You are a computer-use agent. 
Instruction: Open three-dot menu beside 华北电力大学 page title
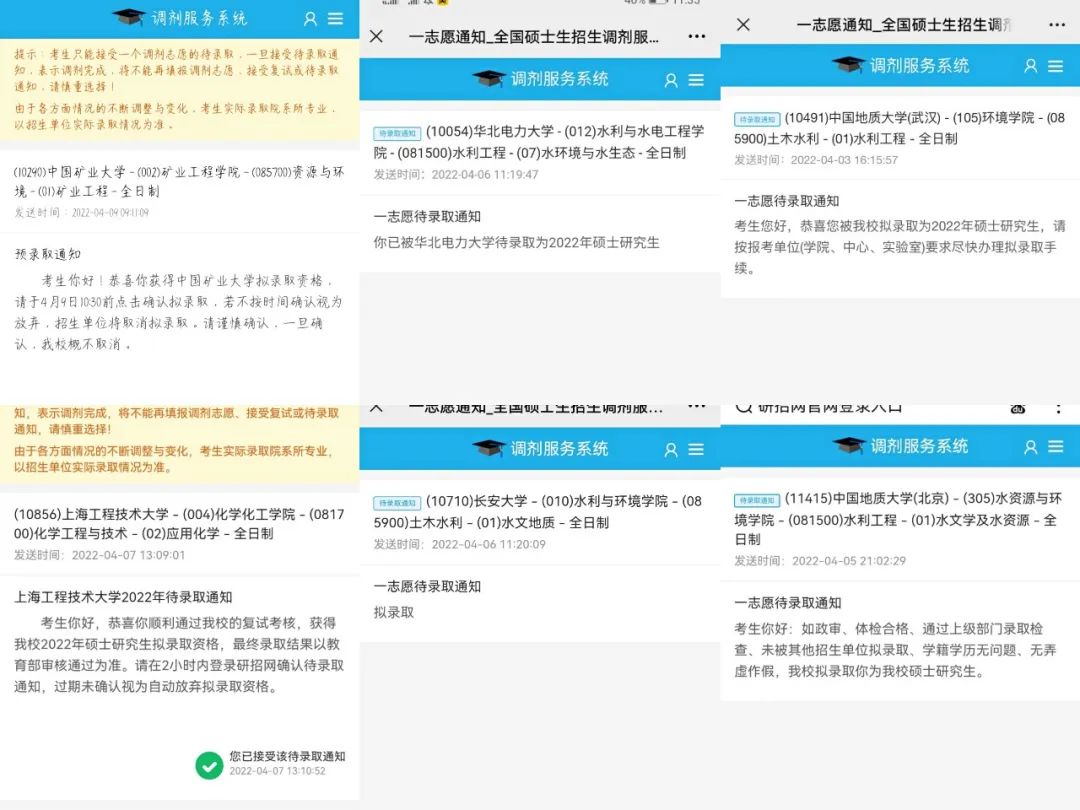pos(696,36)
